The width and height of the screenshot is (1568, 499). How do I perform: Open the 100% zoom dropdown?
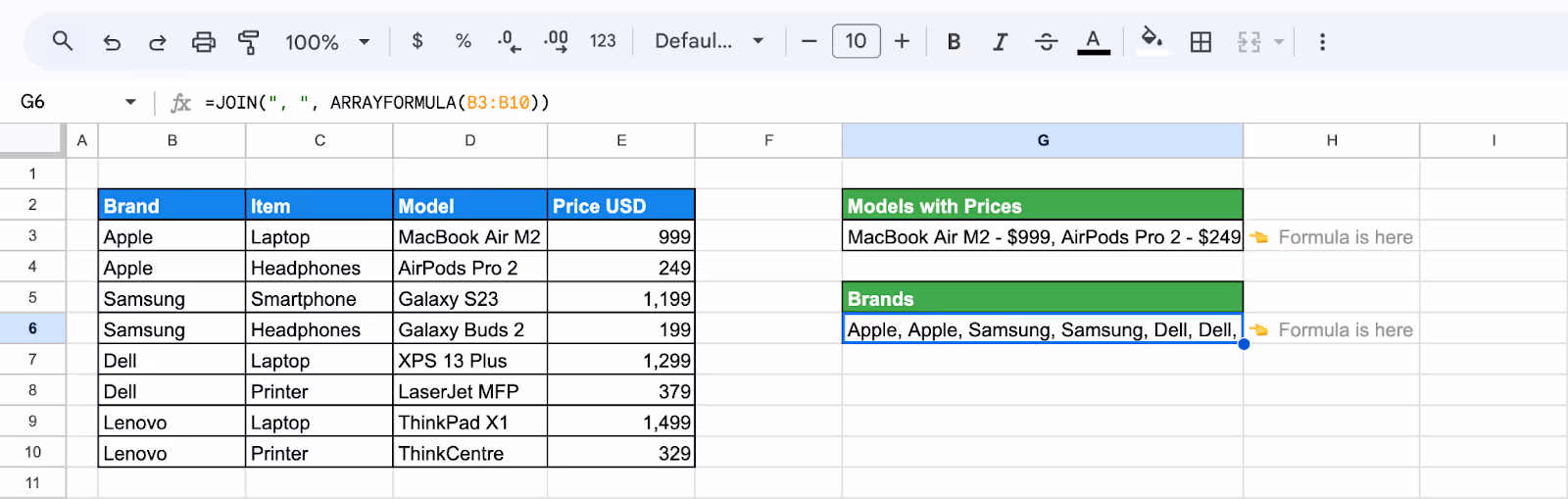[327, 42]
